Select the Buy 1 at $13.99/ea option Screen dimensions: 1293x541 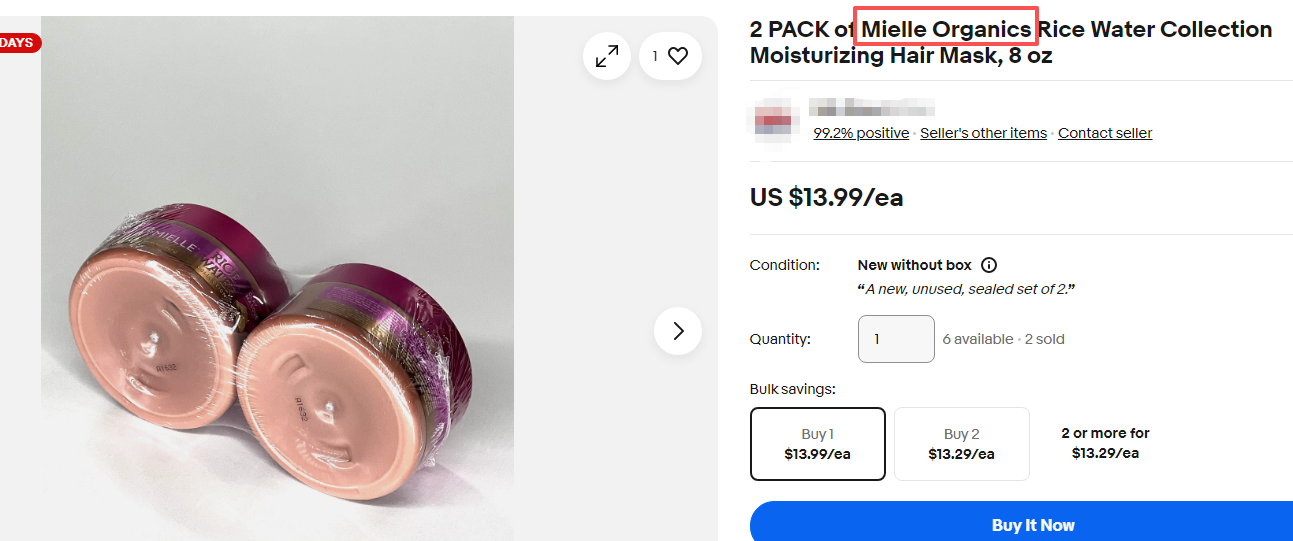pos(817,444)
